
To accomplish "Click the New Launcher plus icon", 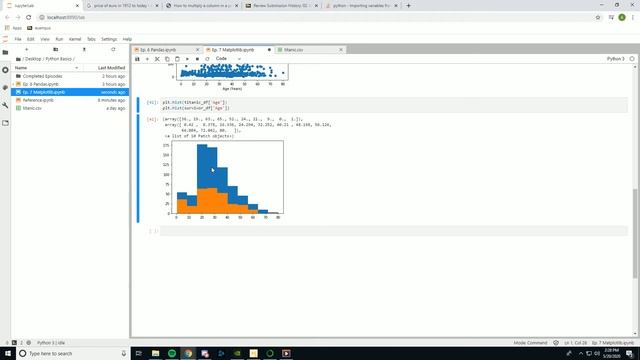I will (27, 49).
